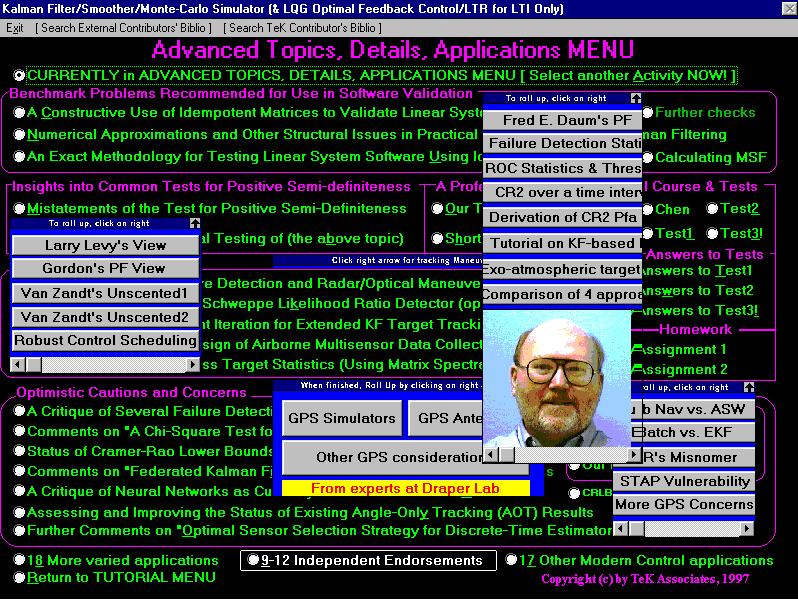
Task: Click the Batch vs. EKF button
Action: pyautogui.click(x=693, y=433)
